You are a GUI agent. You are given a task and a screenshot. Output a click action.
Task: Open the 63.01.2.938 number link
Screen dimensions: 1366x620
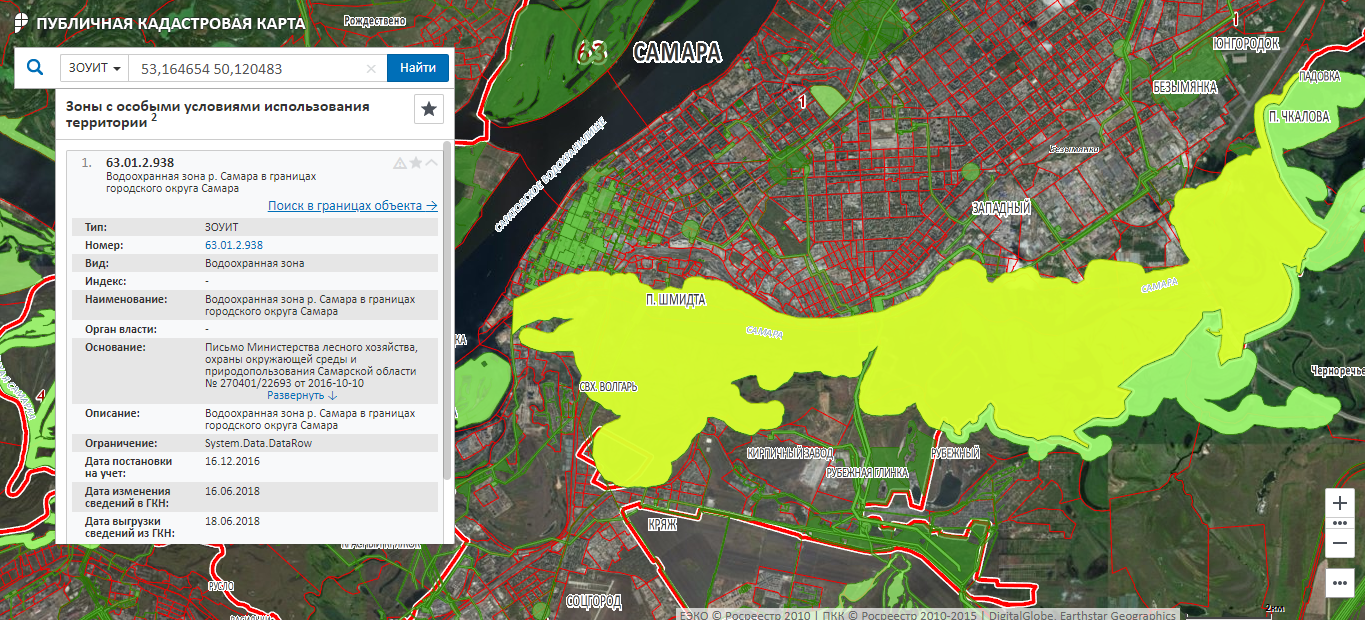(234, 245)
